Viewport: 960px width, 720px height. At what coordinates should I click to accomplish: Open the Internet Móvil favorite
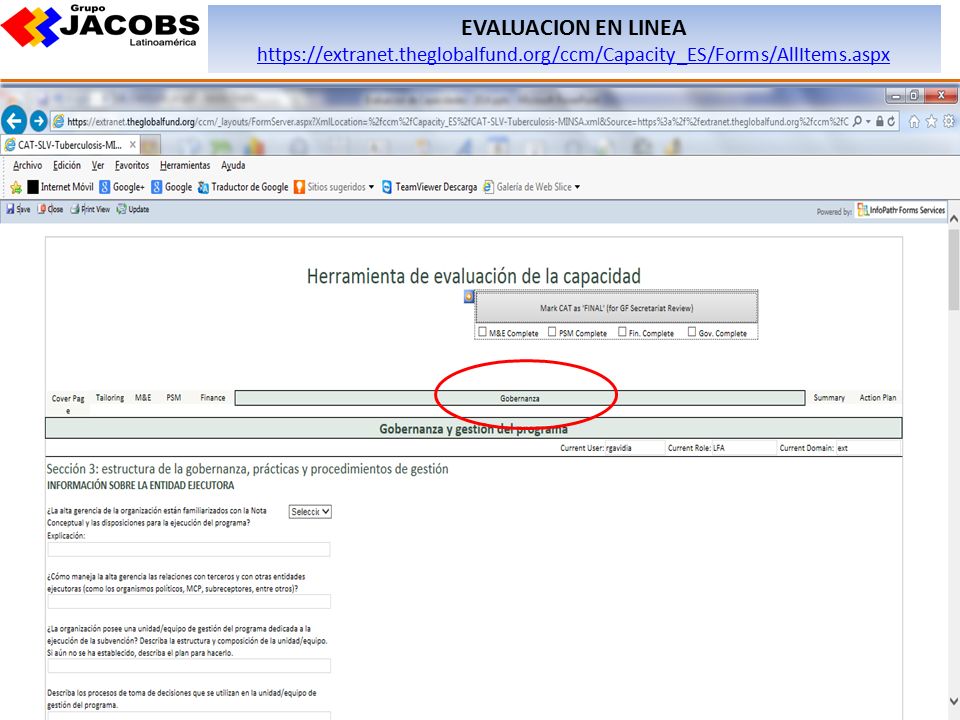(60, 187)
